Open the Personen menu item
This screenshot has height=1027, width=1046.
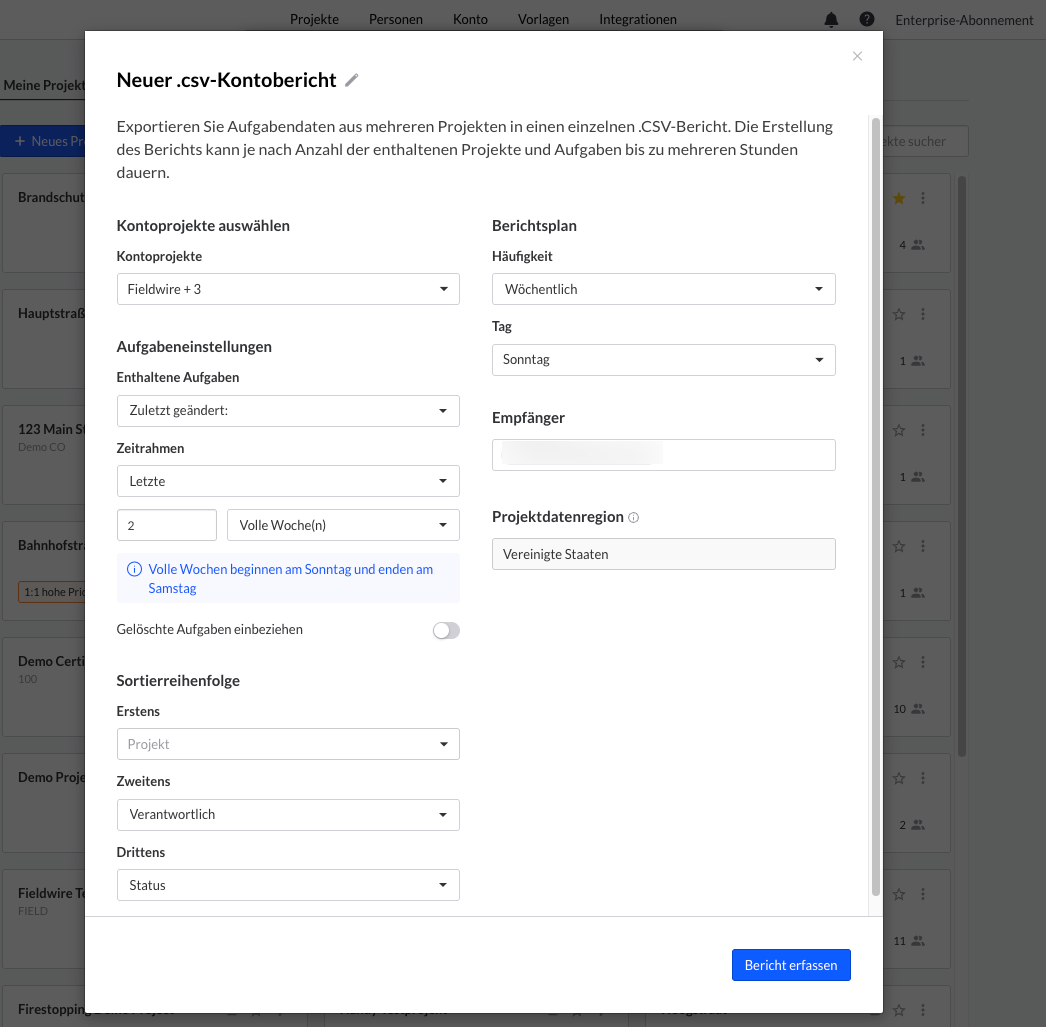[395, 19]
